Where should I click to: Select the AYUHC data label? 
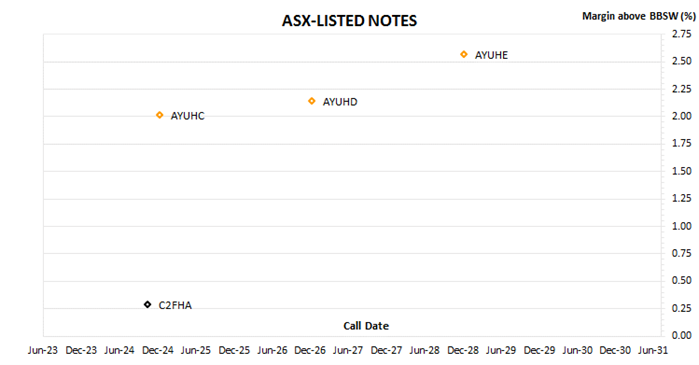click(x=188, y=116)
